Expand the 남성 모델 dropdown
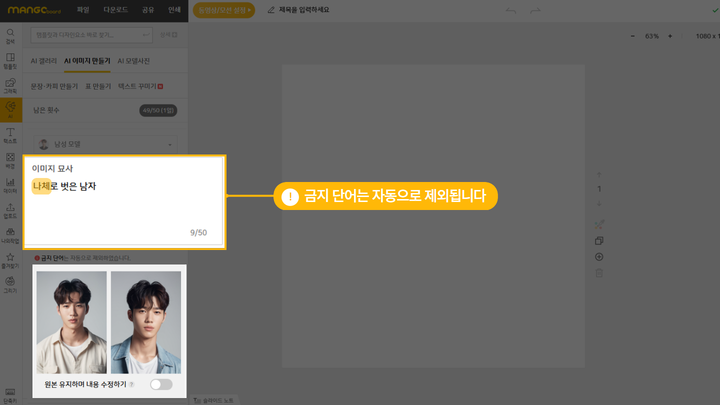 105,144
